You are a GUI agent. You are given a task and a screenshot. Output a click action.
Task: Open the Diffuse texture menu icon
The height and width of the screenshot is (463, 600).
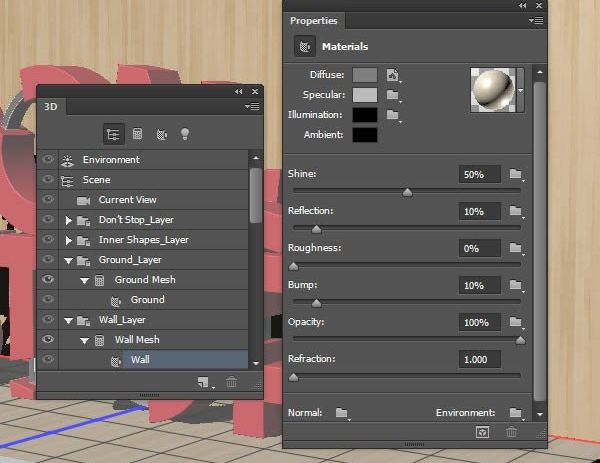click(x=393, y=75)
